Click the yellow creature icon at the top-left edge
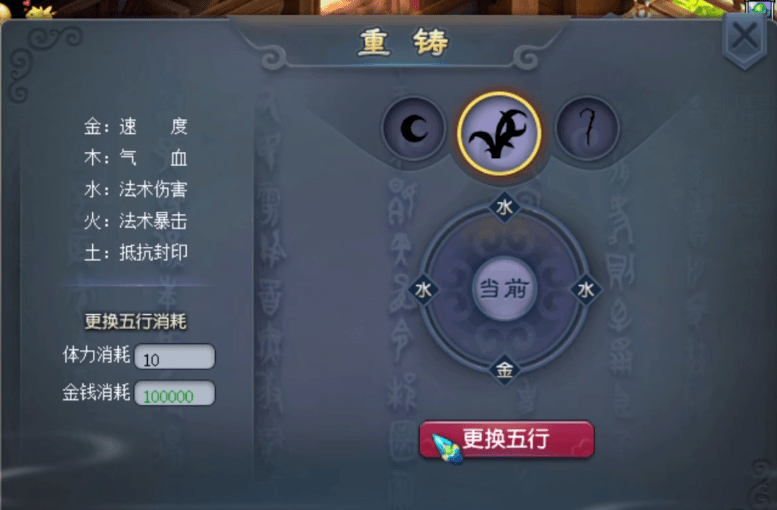 (x=39, y=11)
